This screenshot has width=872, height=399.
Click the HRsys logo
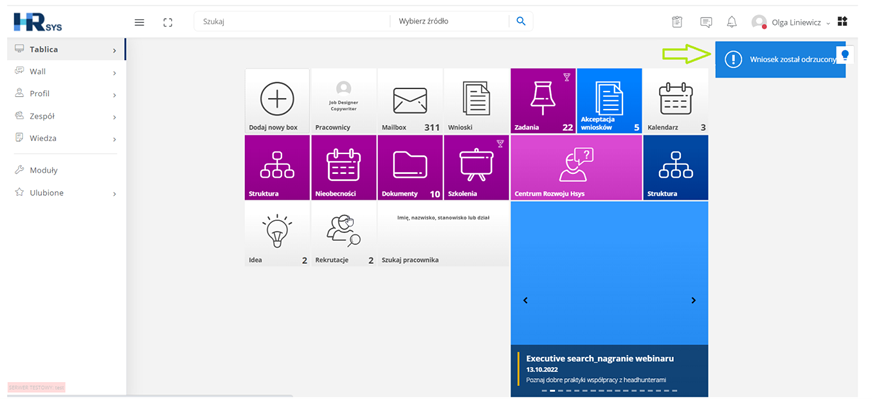[x=38, y=22]
